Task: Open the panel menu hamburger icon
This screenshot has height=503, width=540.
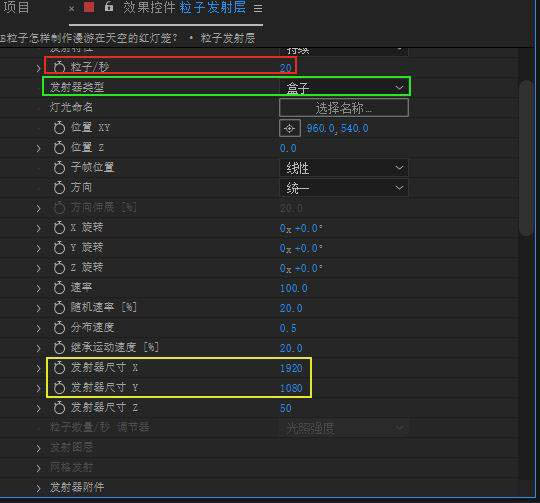Action: point(258,8)
